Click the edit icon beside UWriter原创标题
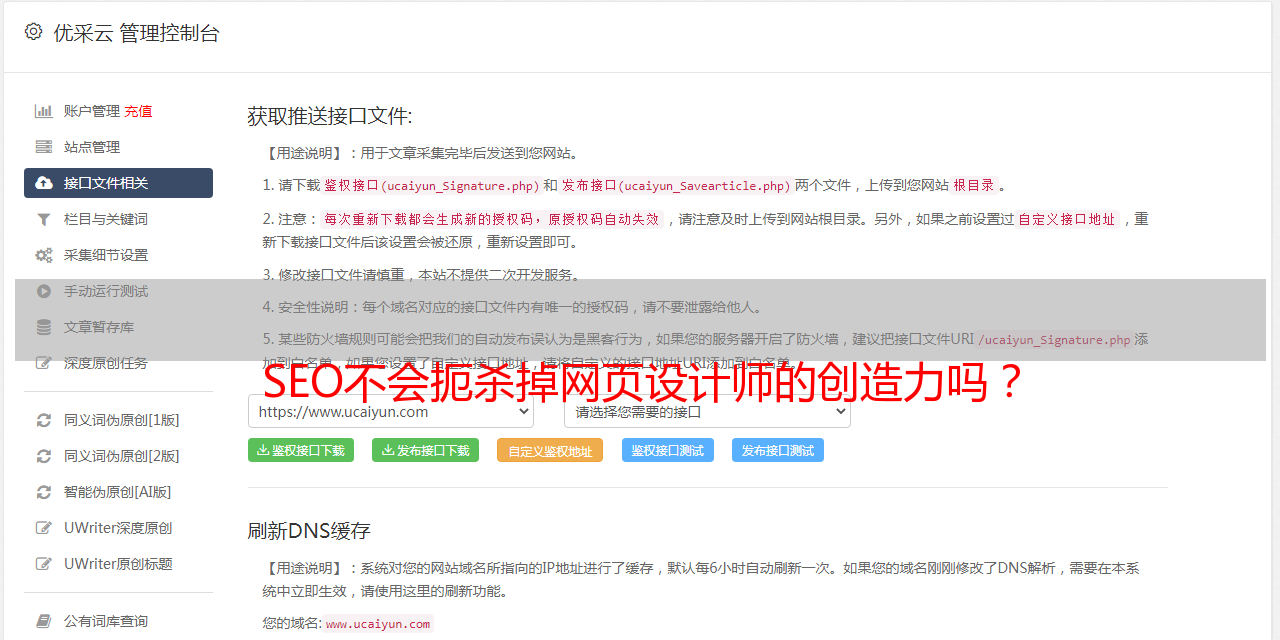 [x=44, y=564]
